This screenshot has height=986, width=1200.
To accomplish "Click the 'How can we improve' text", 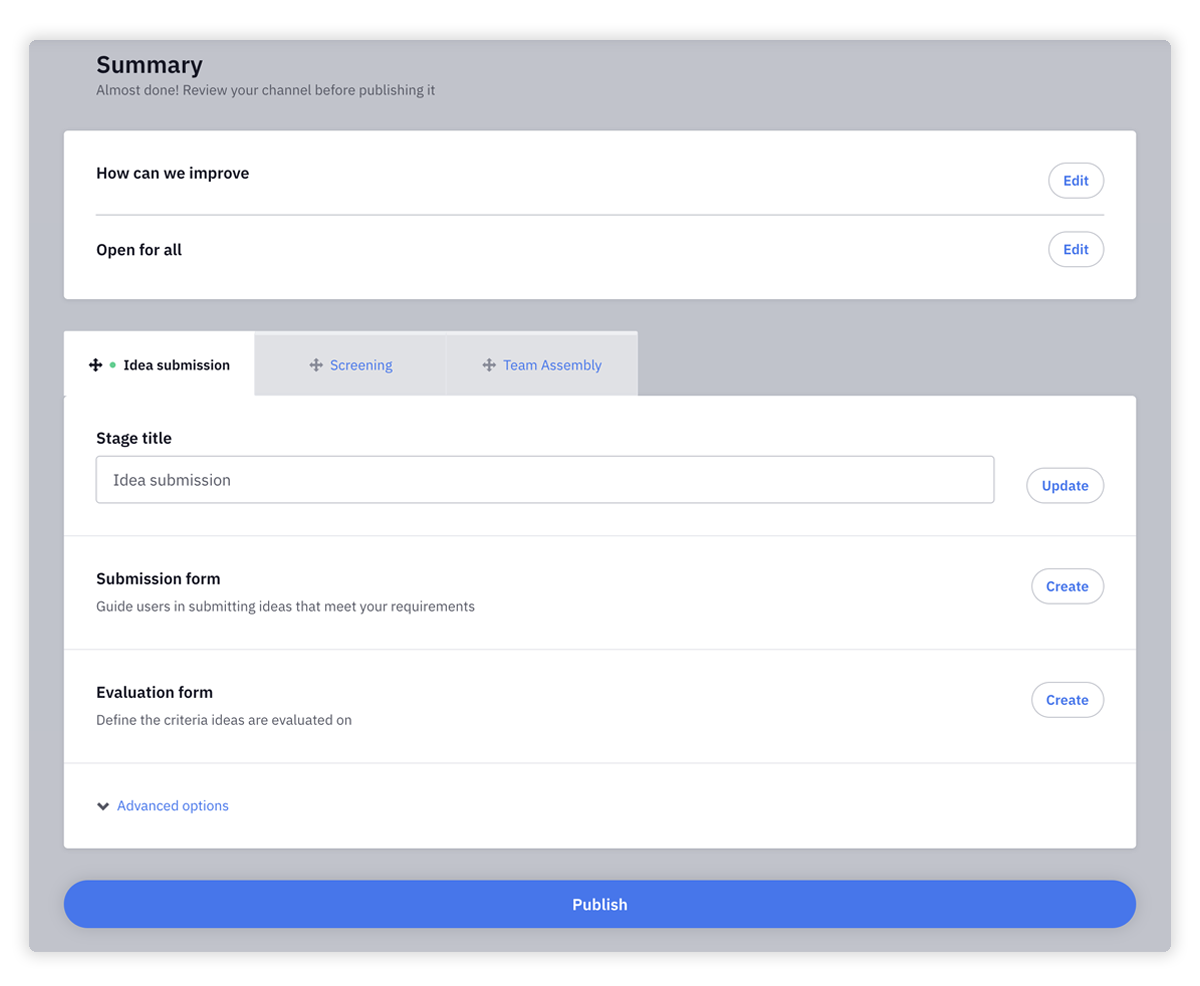I will click(x=173, y=173).
